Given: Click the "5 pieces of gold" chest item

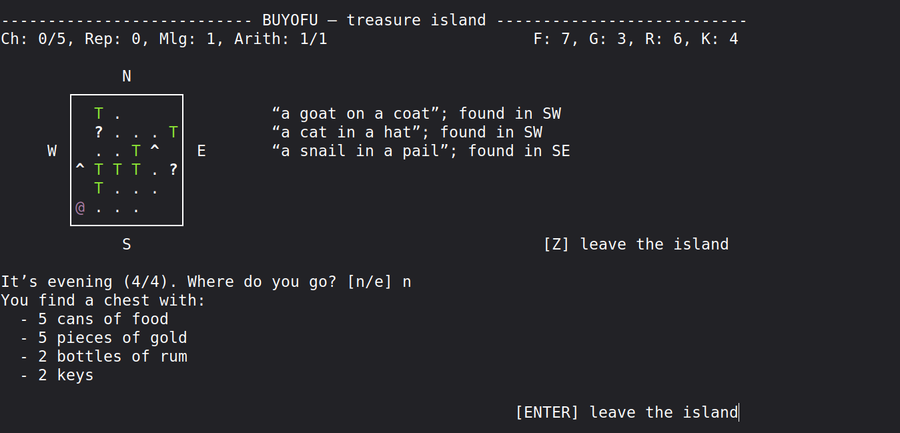Looking at the screenshot, I should (x=112, y=338).
